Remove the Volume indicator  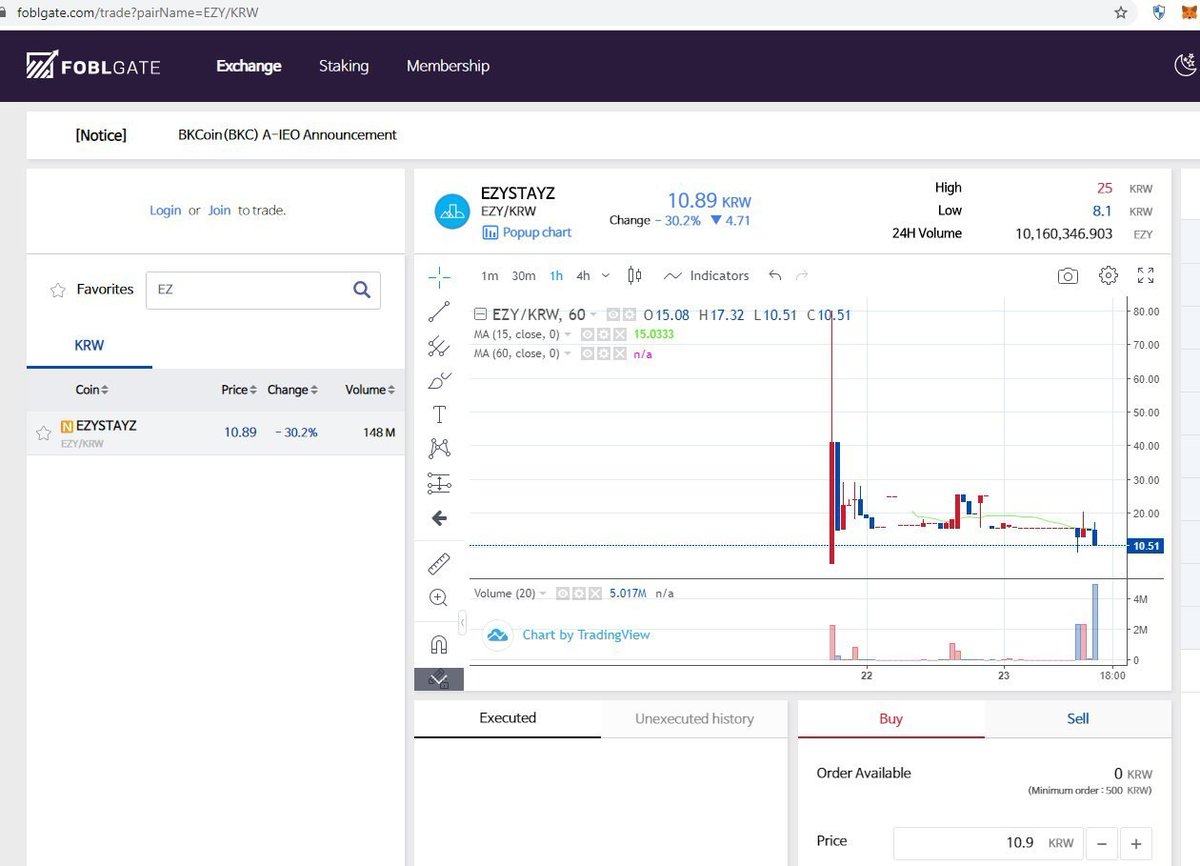[x=595, y=593]
